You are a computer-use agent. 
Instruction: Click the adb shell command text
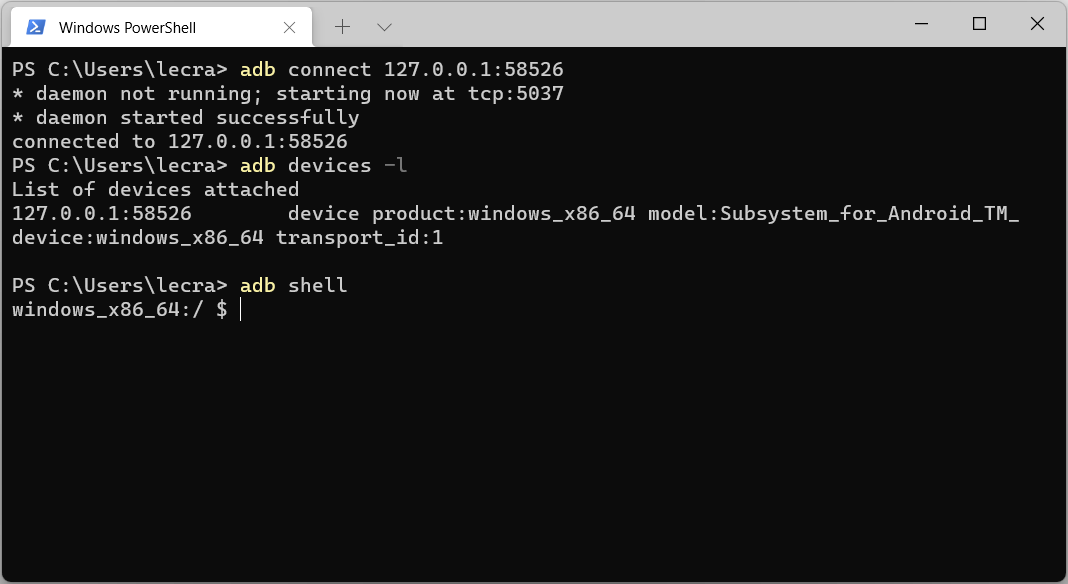coord(294,286)
